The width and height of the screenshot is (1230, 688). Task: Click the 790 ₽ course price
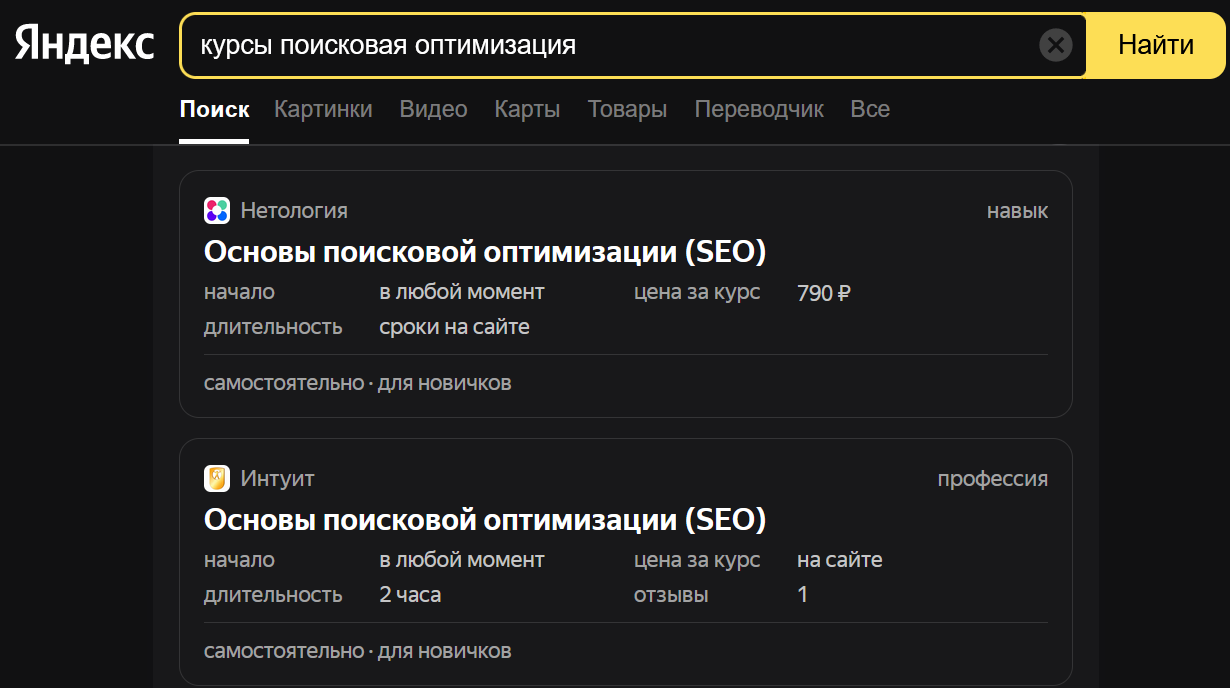point(823,293)
